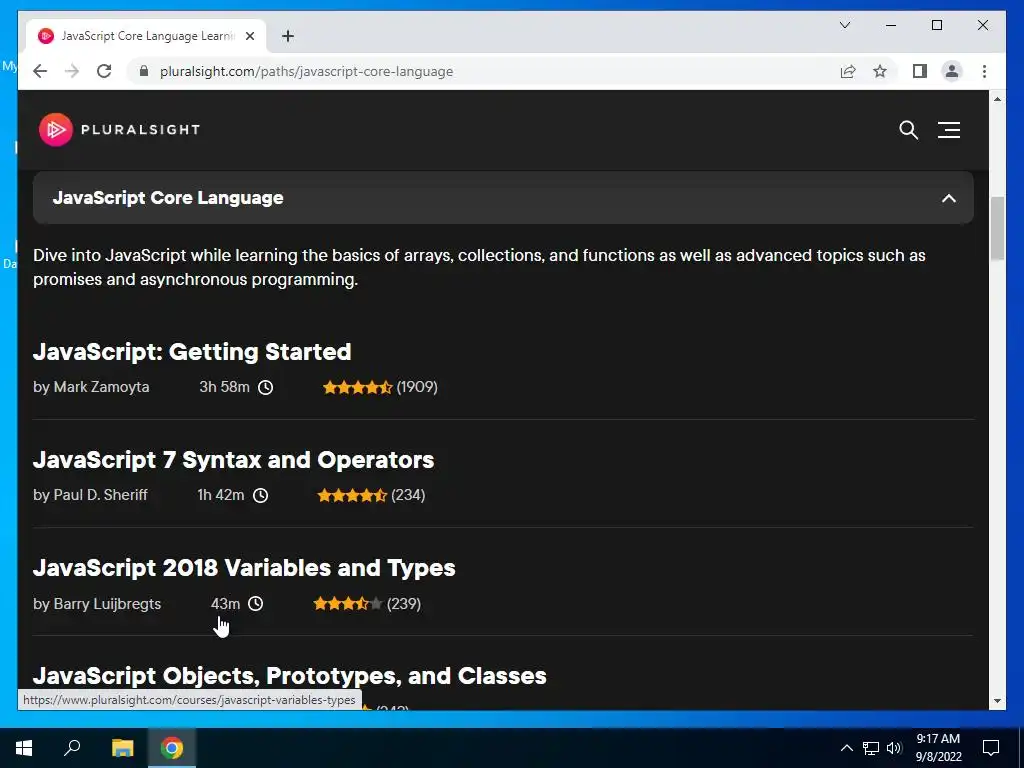Click author name Barry Luijbregts

tap(107, 603)
